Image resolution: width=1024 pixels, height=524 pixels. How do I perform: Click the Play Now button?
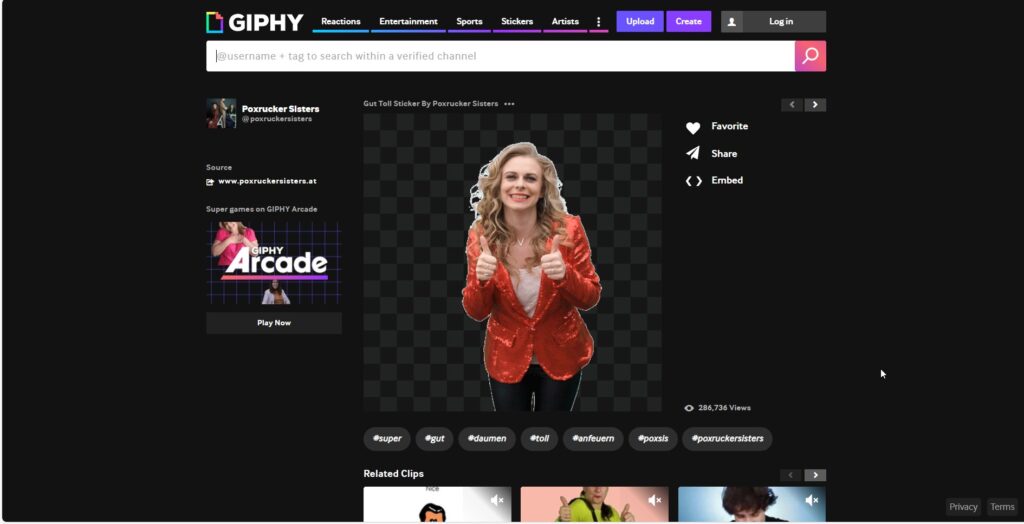pyautogui.click(x=274, y=323)
